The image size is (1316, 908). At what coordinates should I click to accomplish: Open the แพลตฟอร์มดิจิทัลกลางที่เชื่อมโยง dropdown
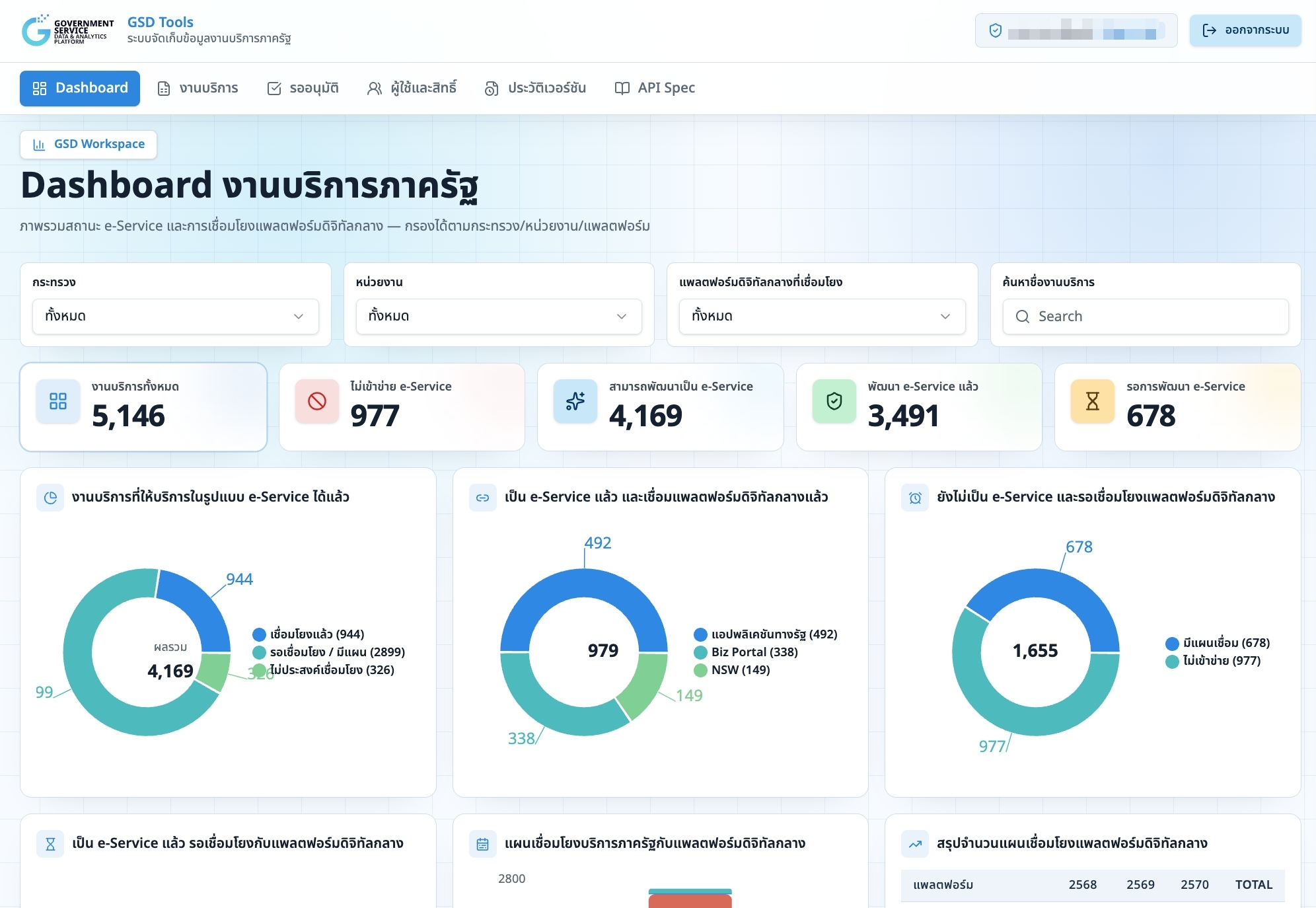coord(822,317)
